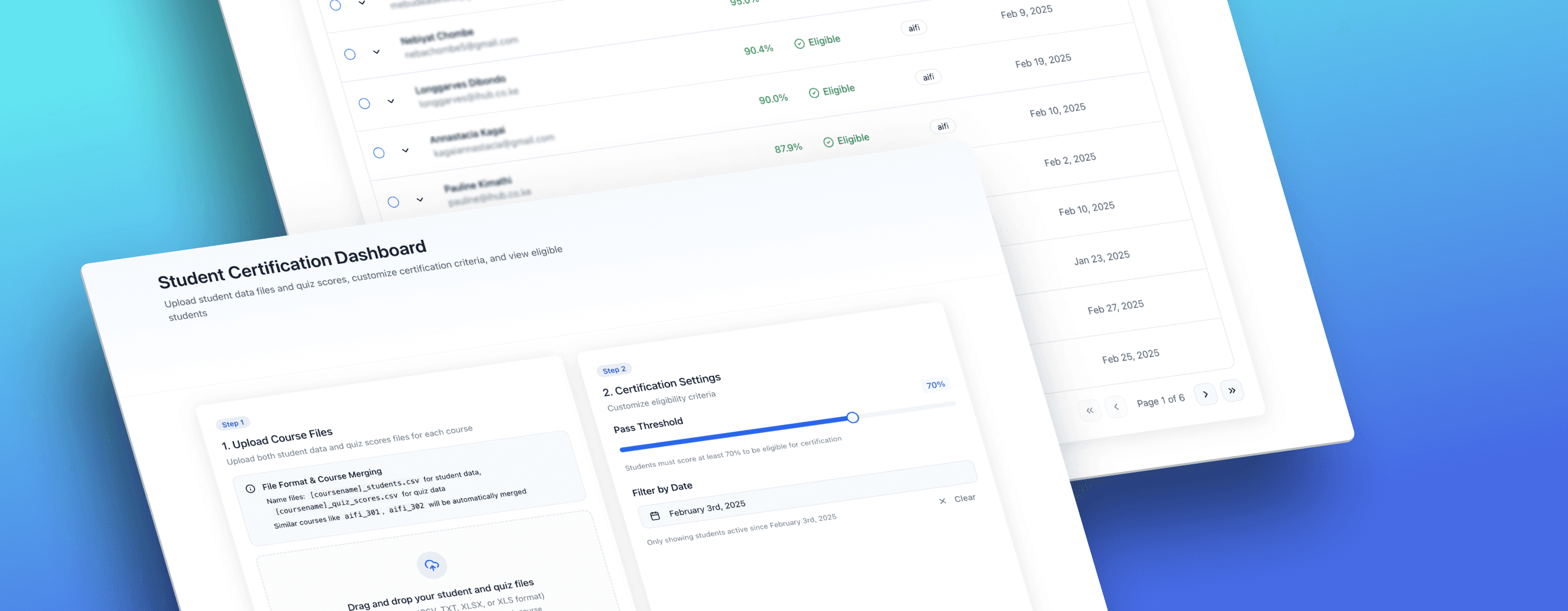The image size is (1568, 611).
Task: Click the Feb 19, 2025 date cell
Action: (1043, 61)
